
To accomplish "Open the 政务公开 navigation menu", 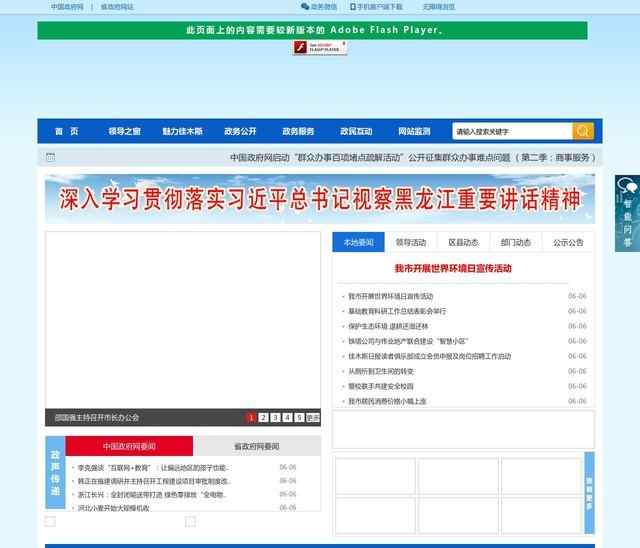I will [x=240, y=131].
